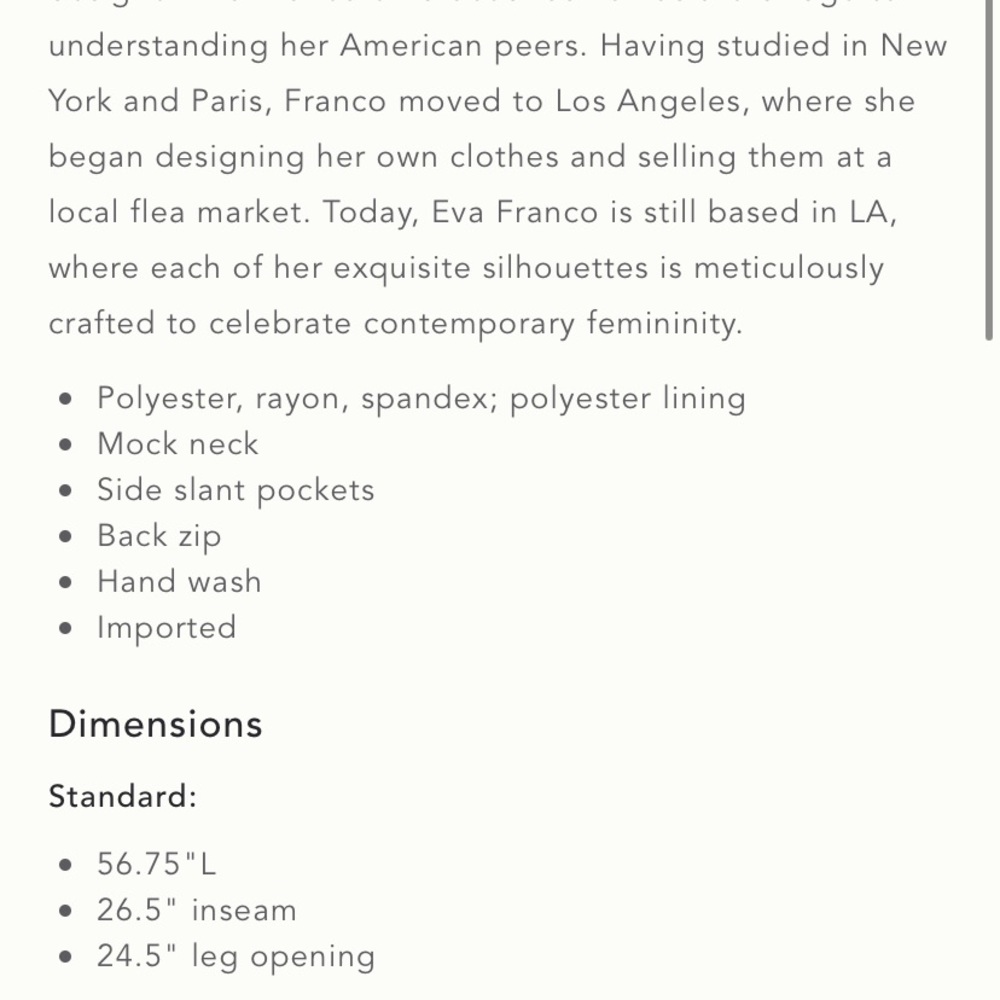This screenshot has width=1000, height=1000.
Task: Click 'exquisite silhouettes' in the paragraph
Action: (490, 268)
